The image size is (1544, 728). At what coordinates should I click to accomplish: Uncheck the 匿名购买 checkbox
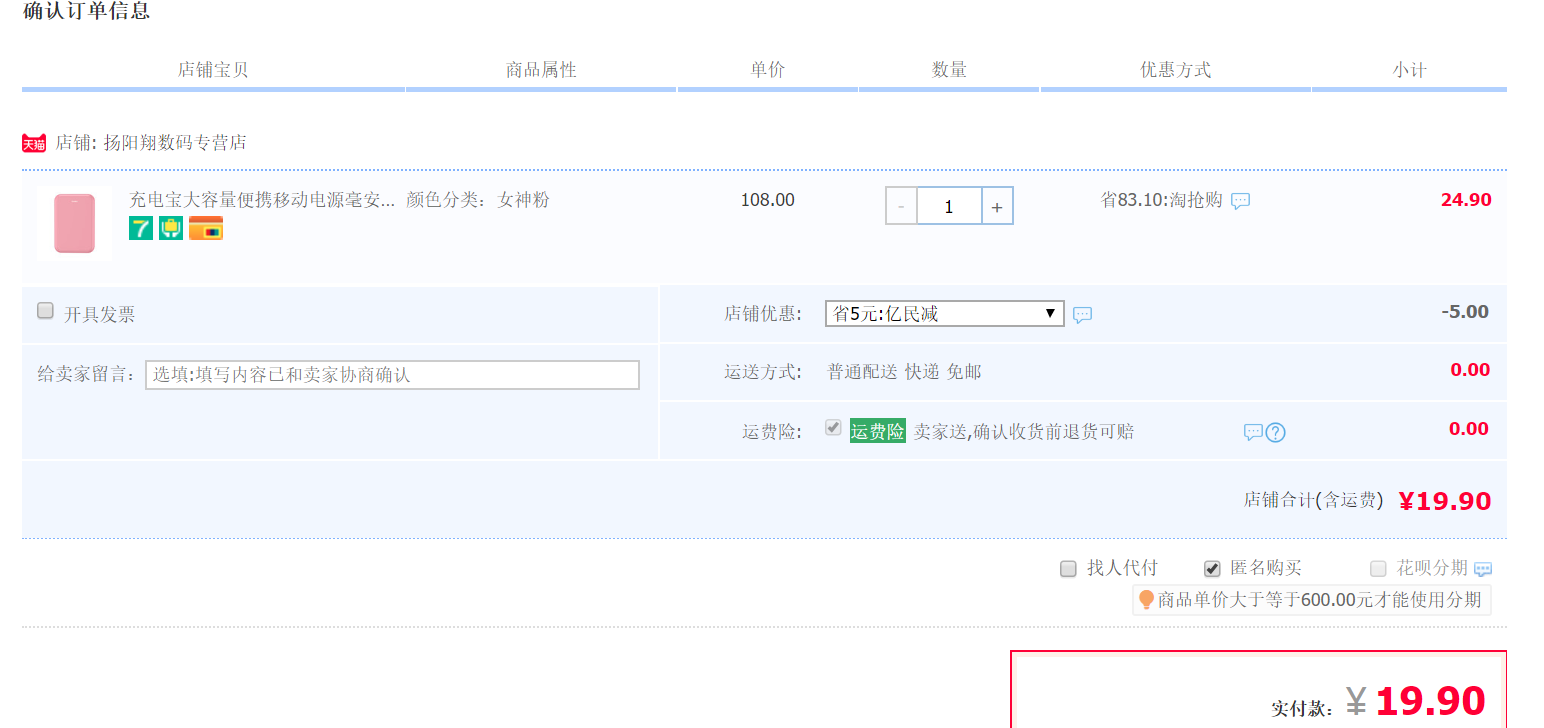point(1212,569)
